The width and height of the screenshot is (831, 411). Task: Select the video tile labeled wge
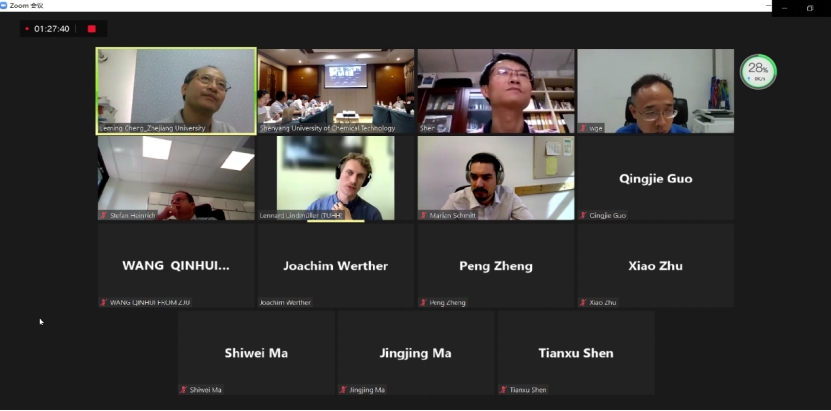pos(656,91)
